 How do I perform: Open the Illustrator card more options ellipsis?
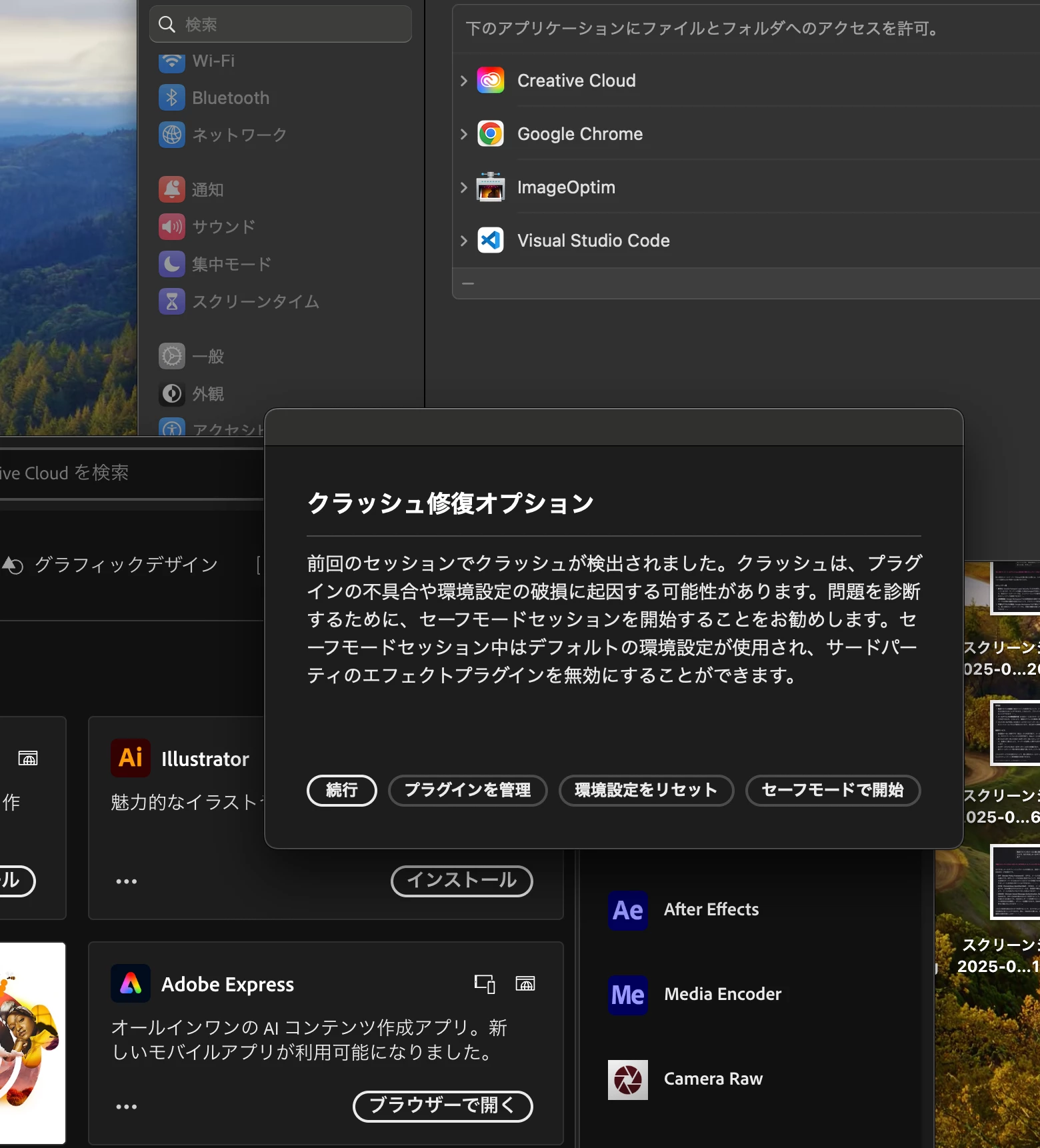127,881
